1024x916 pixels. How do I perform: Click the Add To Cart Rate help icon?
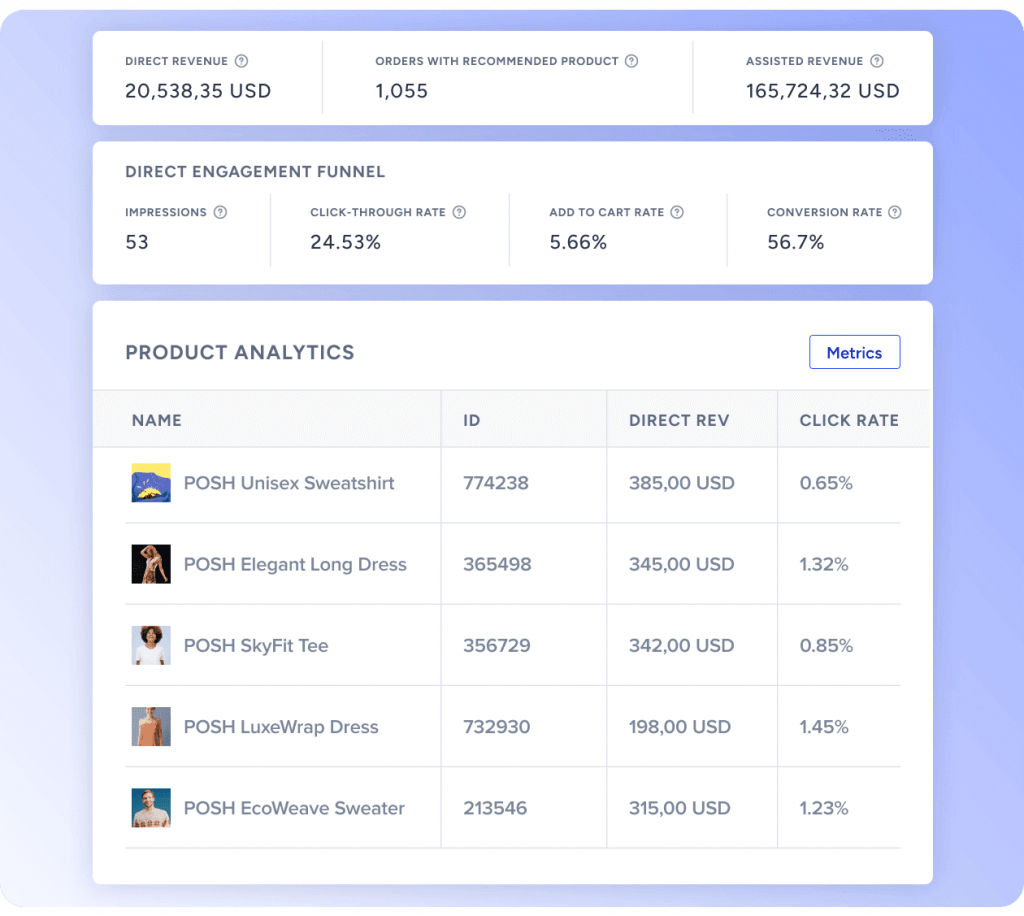pyautogui.click(x=676, y=212)
